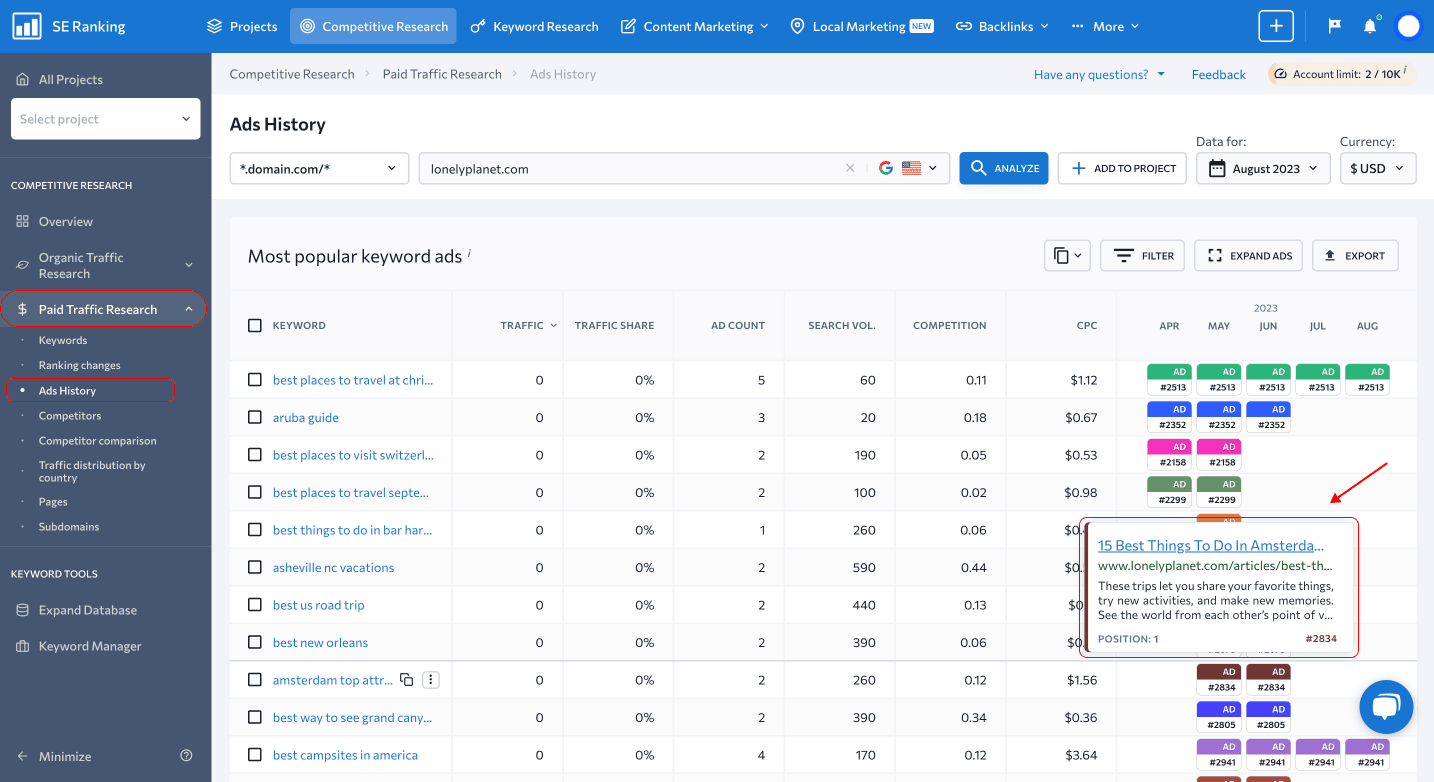
Task: Click green AD #2513 swatch under APR
Action: [1169, 379]
